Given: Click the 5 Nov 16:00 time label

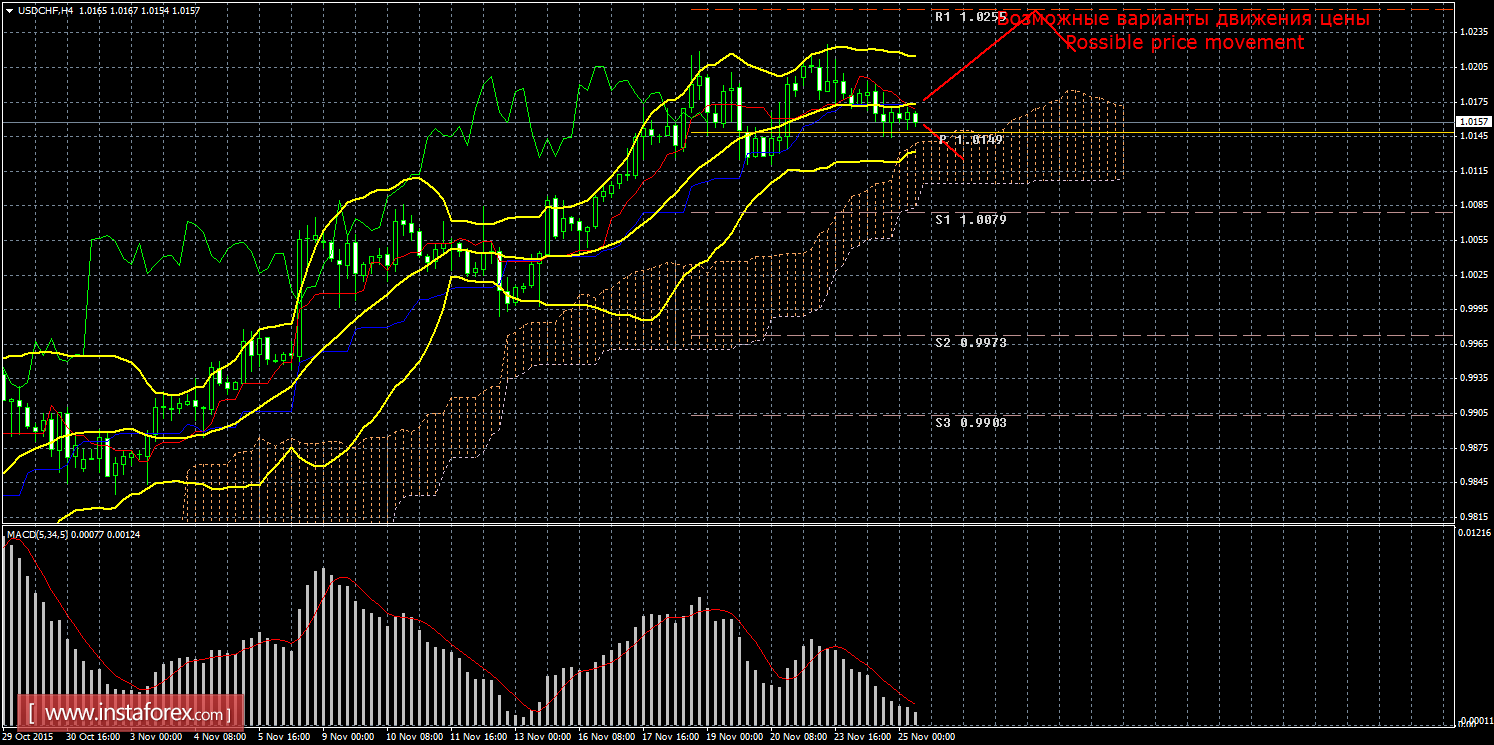Looking at the screenshot, I should click(x=284, y=737).
